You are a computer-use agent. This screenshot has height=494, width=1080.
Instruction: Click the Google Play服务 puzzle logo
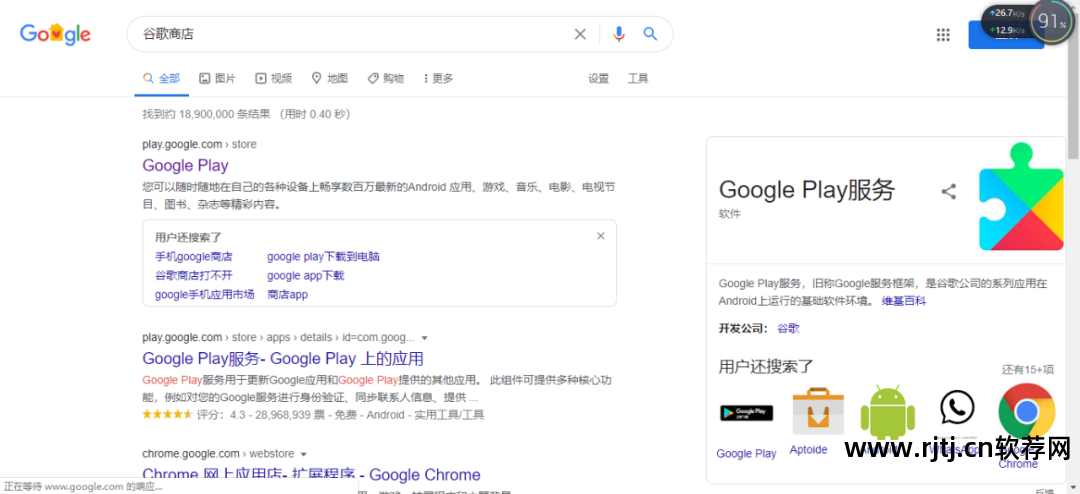point(1022,196)
